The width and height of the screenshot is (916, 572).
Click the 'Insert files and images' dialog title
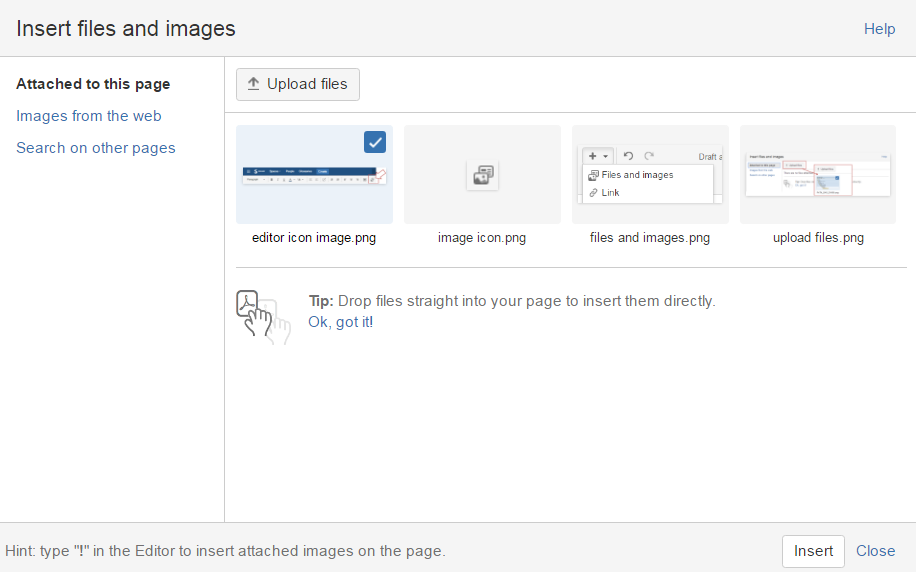pos(126,29)
